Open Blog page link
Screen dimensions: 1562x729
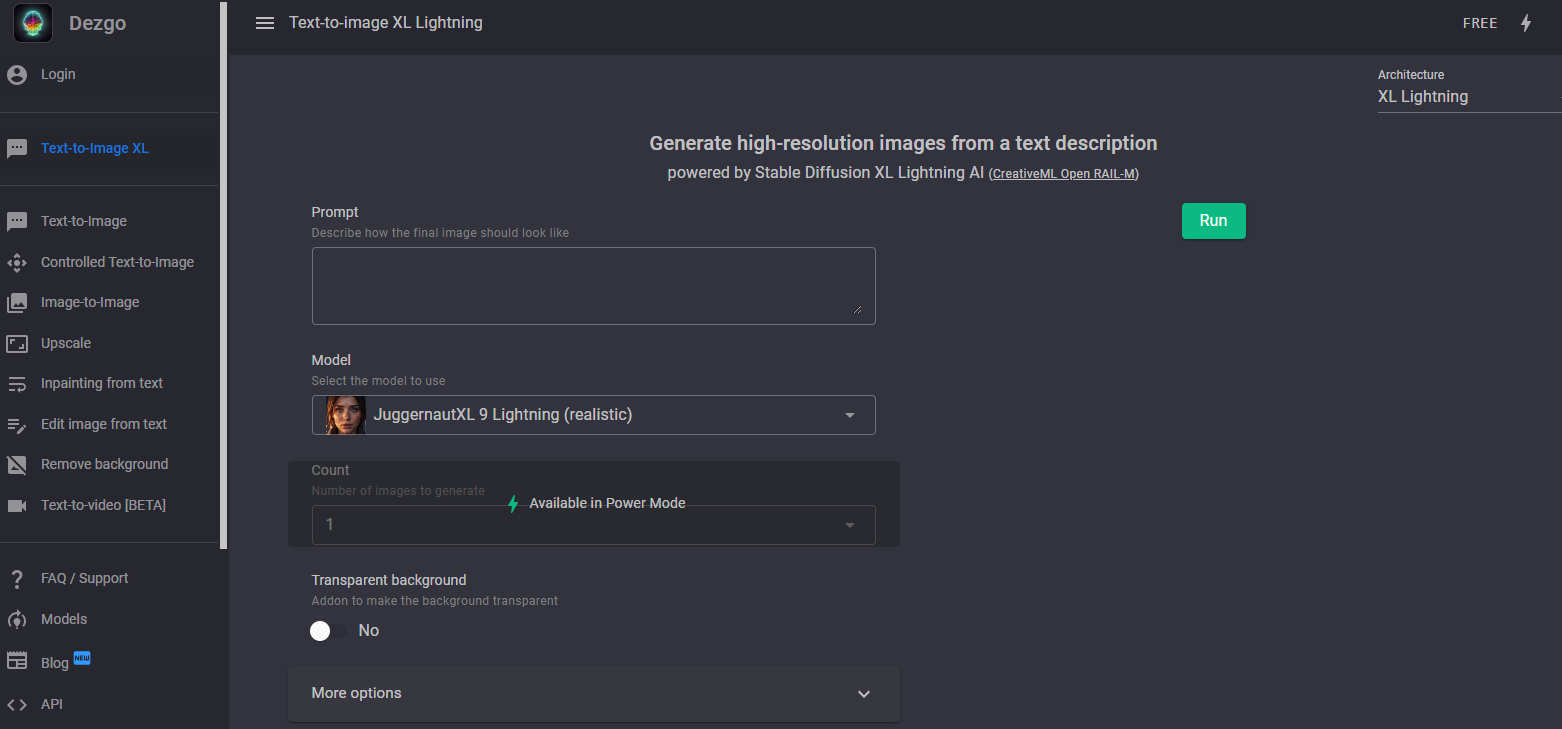click(x=55, y=663)
